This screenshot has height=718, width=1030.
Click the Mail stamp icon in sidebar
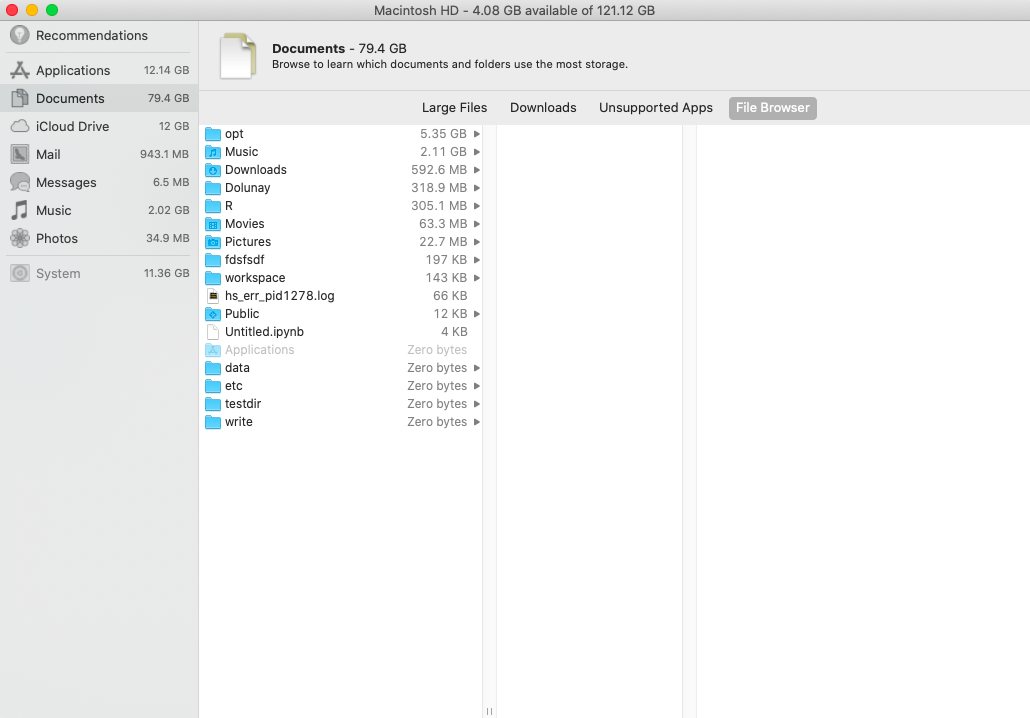20,154
